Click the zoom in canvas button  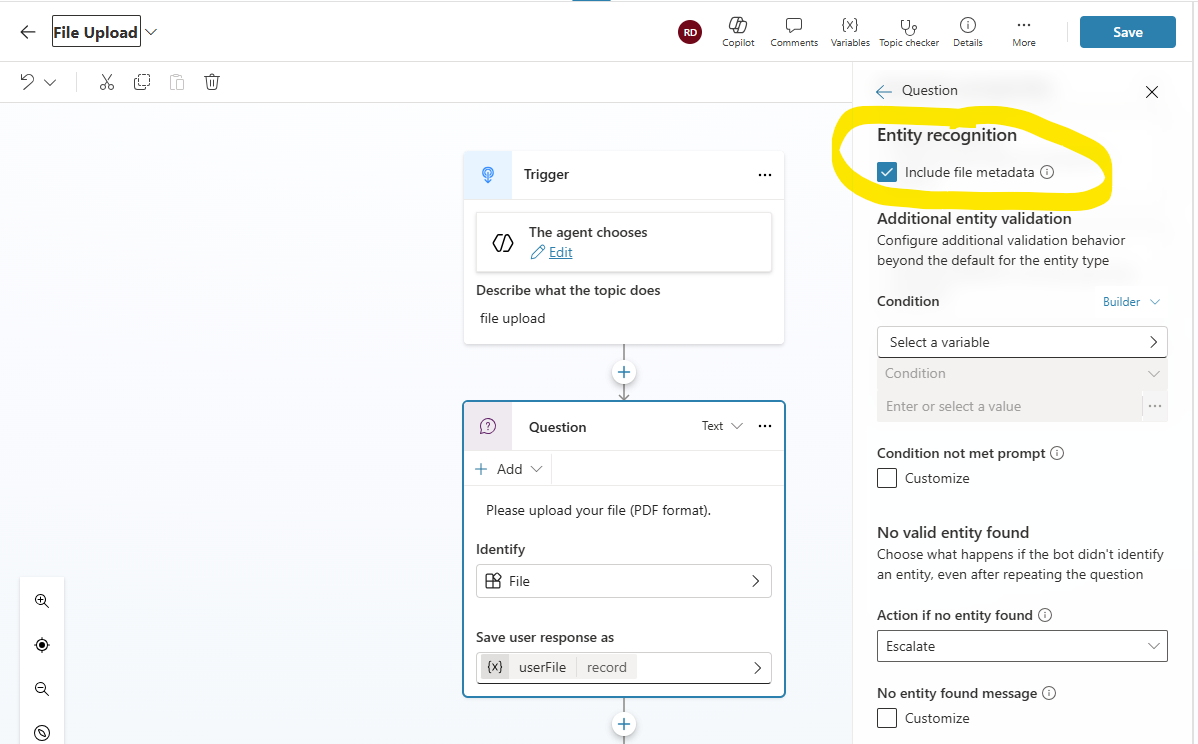coord(42,601)
